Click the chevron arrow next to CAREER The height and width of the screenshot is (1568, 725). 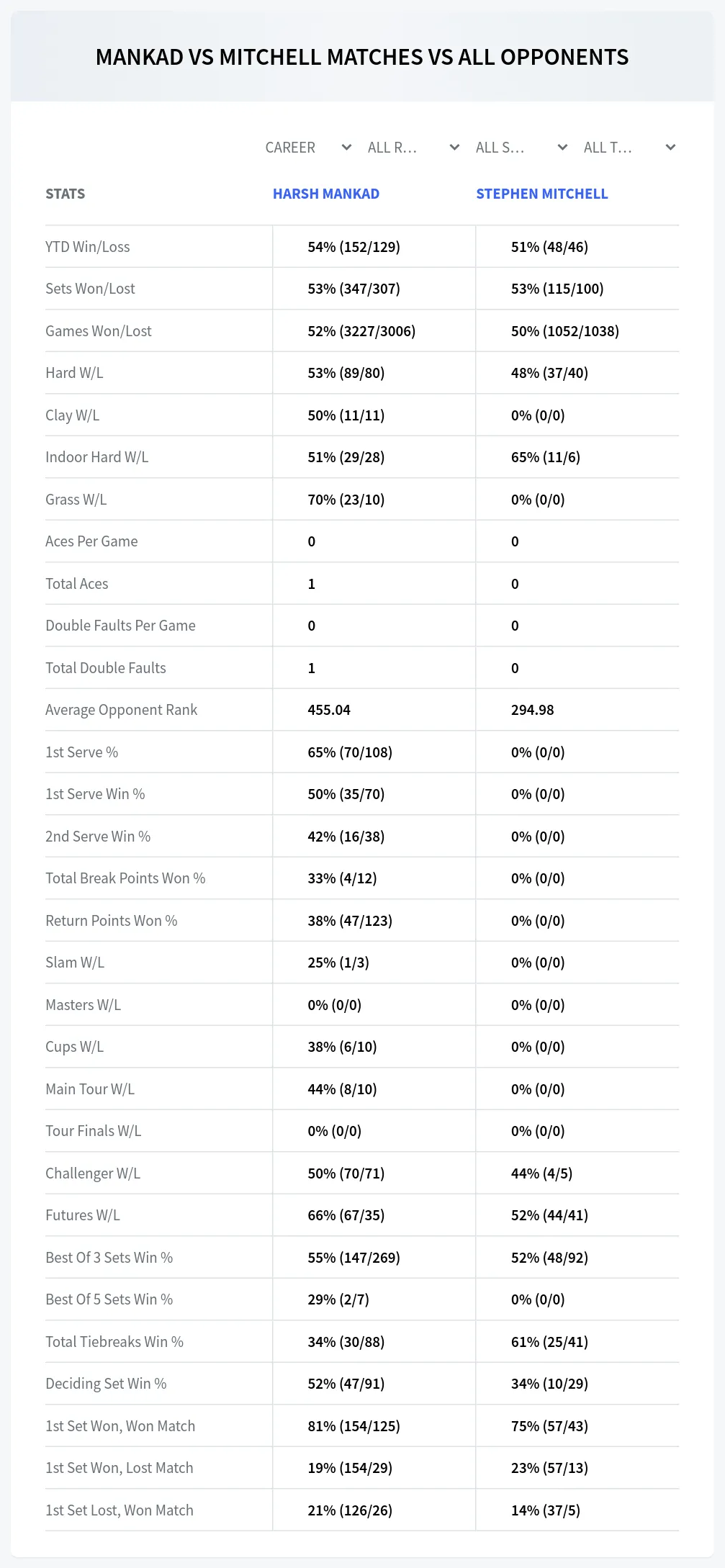pyautogui.click(x=346, y=148)
